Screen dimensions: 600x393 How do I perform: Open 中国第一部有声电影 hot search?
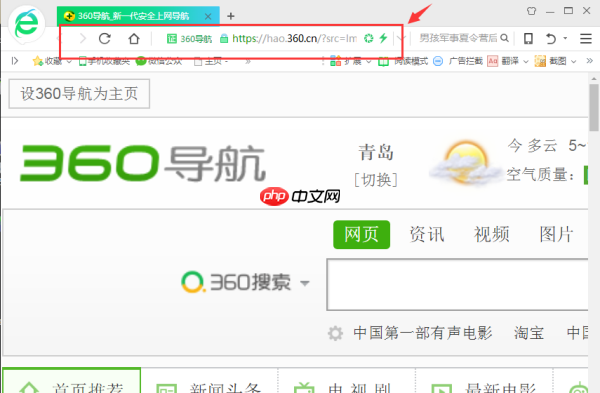click(423, 333)
